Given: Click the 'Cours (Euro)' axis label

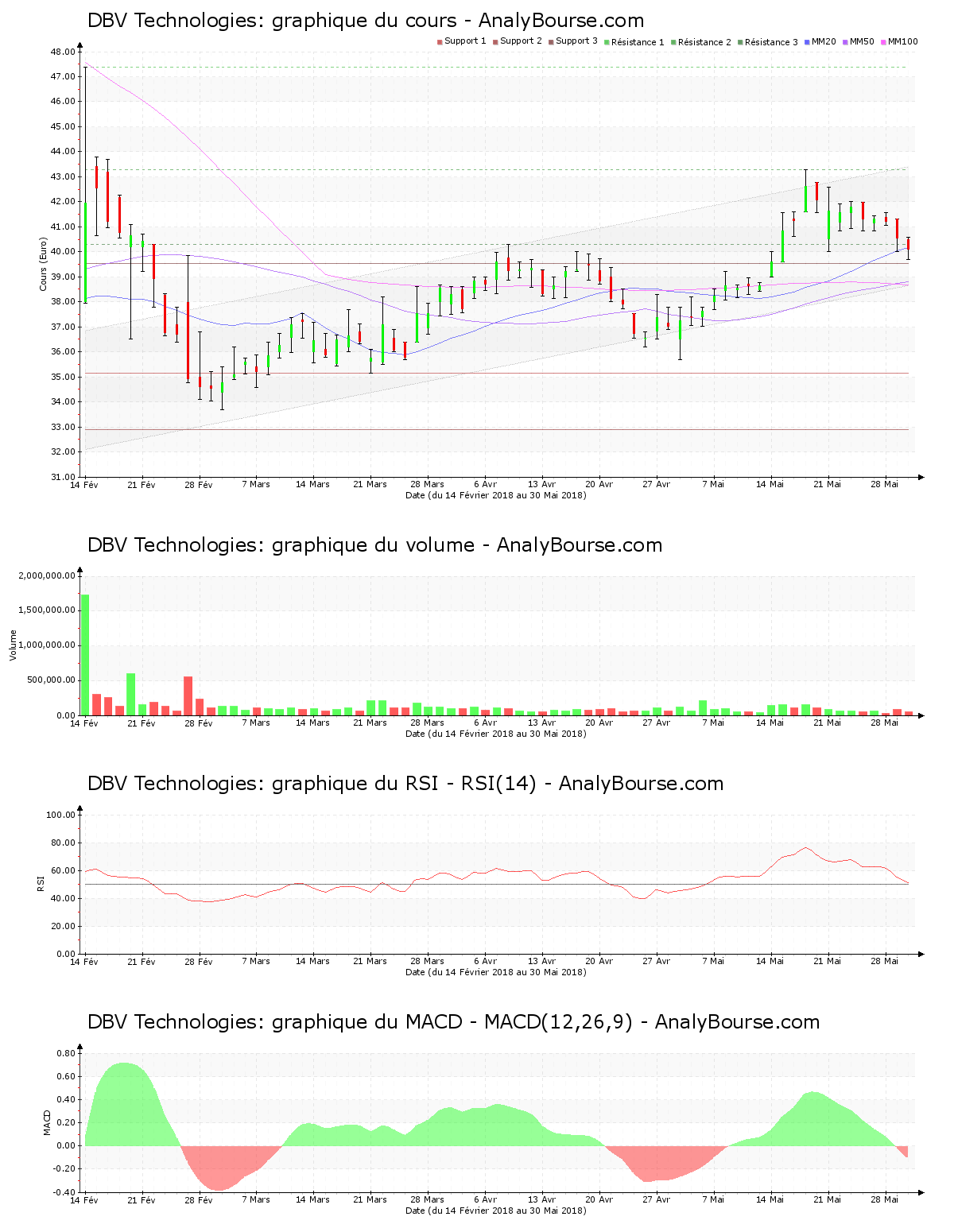Looking at the screenshot, I should 43,264.
